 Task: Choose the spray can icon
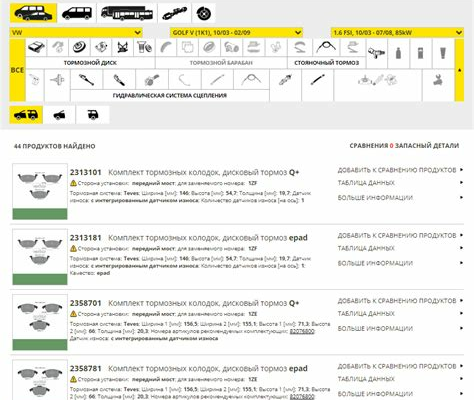point(421,53)
